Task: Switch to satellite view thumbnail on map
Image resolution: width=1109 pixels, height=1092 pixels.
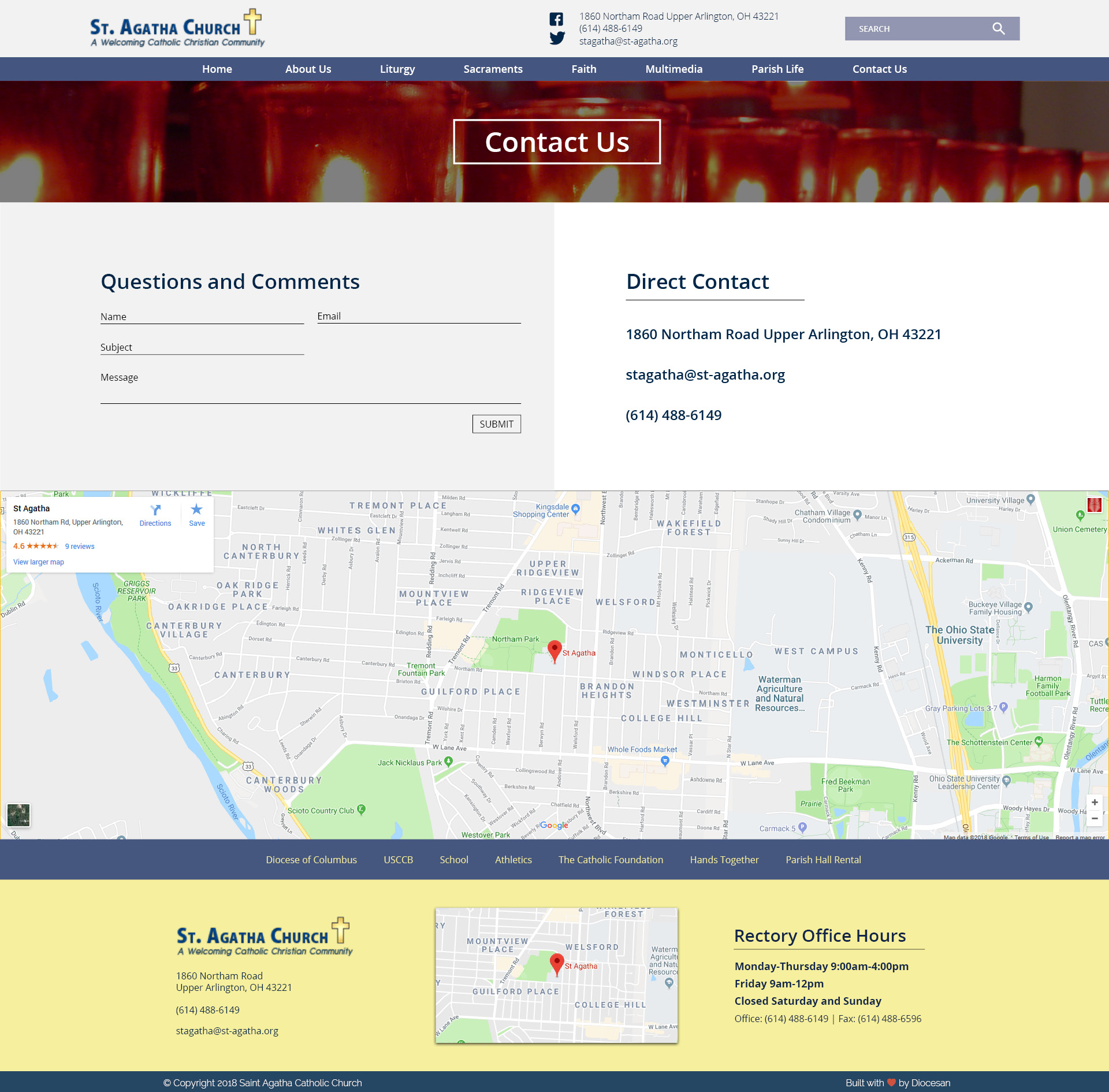Action: pyautogui.click(x=18, y=815)
